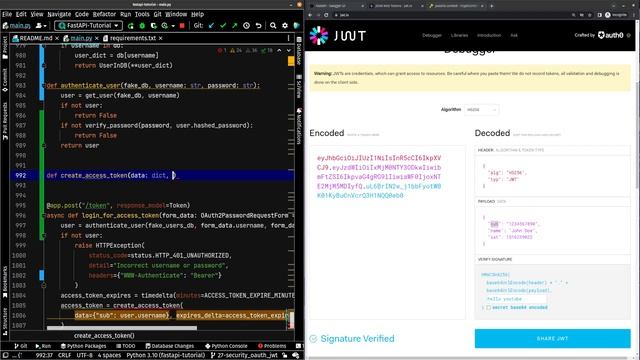Click Run with Coverage icon

point(153,26)
